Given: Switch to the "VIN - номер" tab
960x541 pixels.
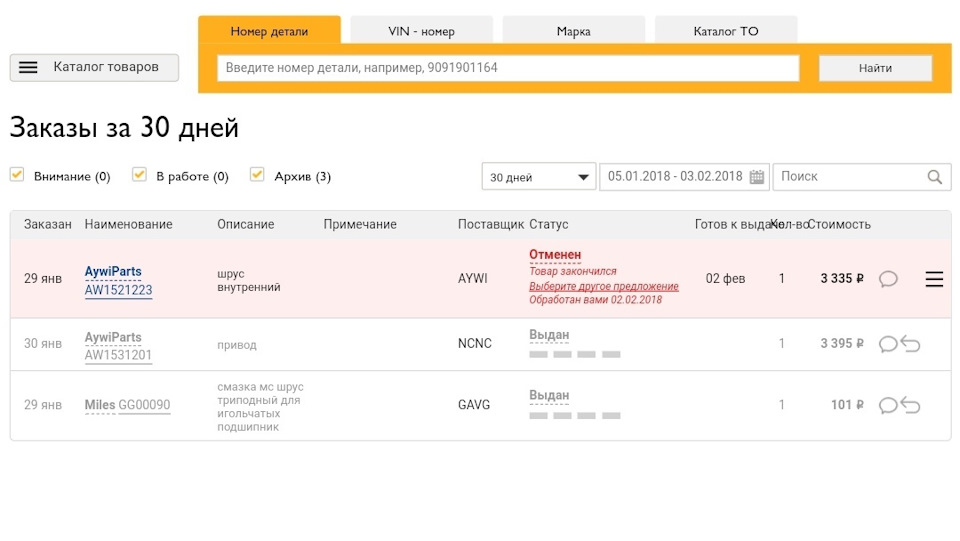Looking at the screenshot, I should tap(421, 31).
